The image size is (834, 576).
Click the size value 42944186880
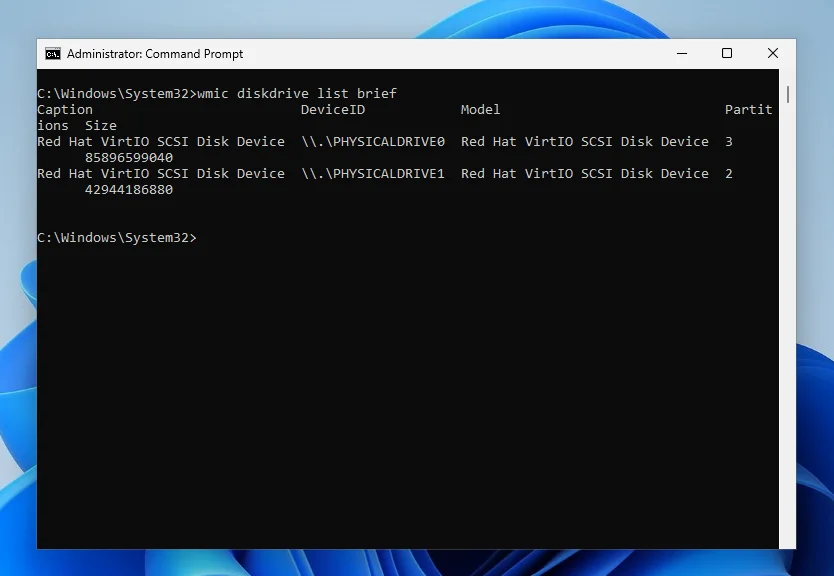coord(129,189)
